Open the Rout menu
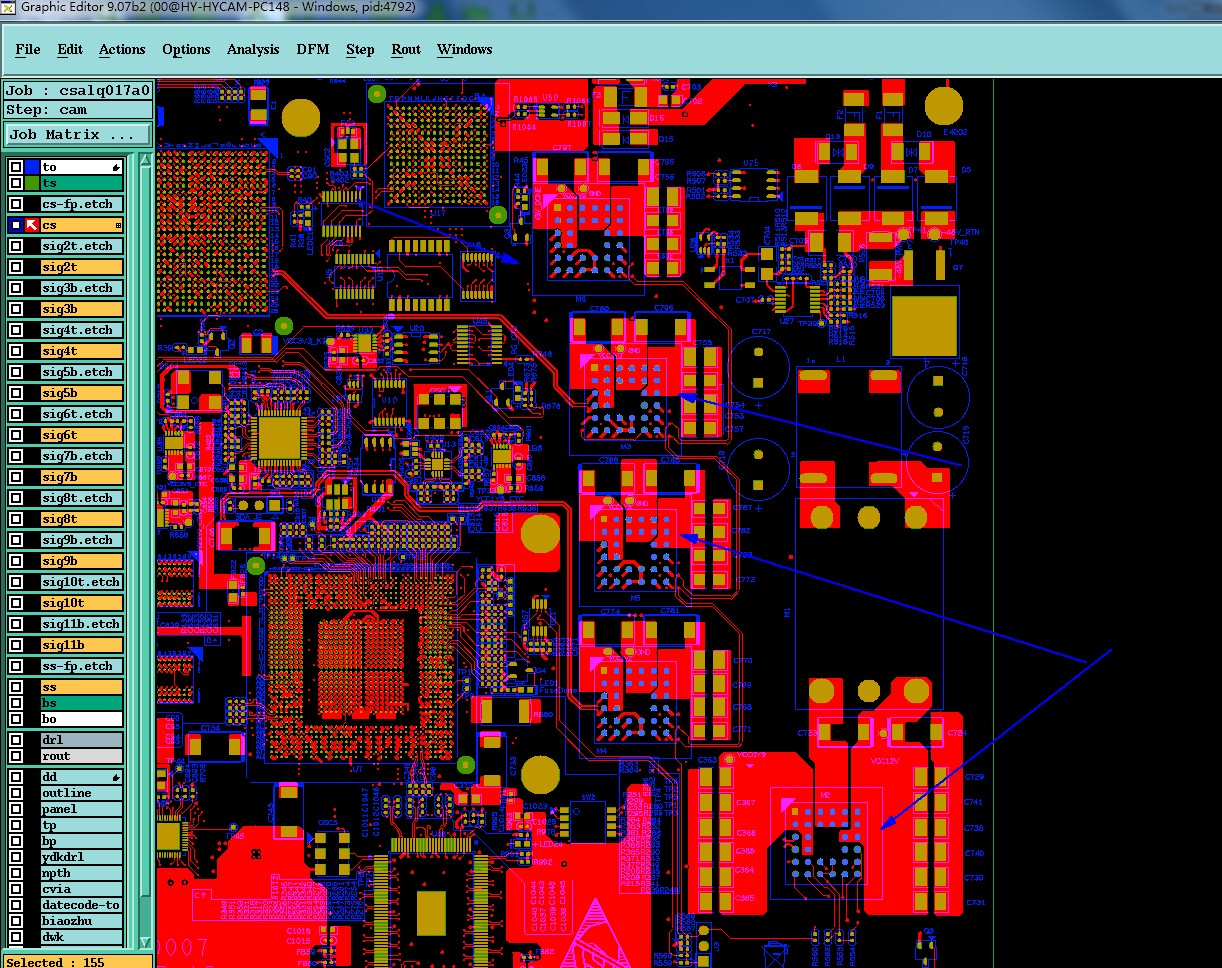 pyautogui.click(x=406, y=49)
